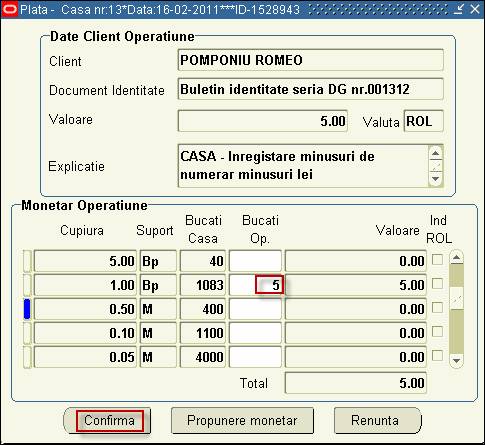
Task: Click the Monetar list scrollbar thumb
Action: click(x=456, y=298)
